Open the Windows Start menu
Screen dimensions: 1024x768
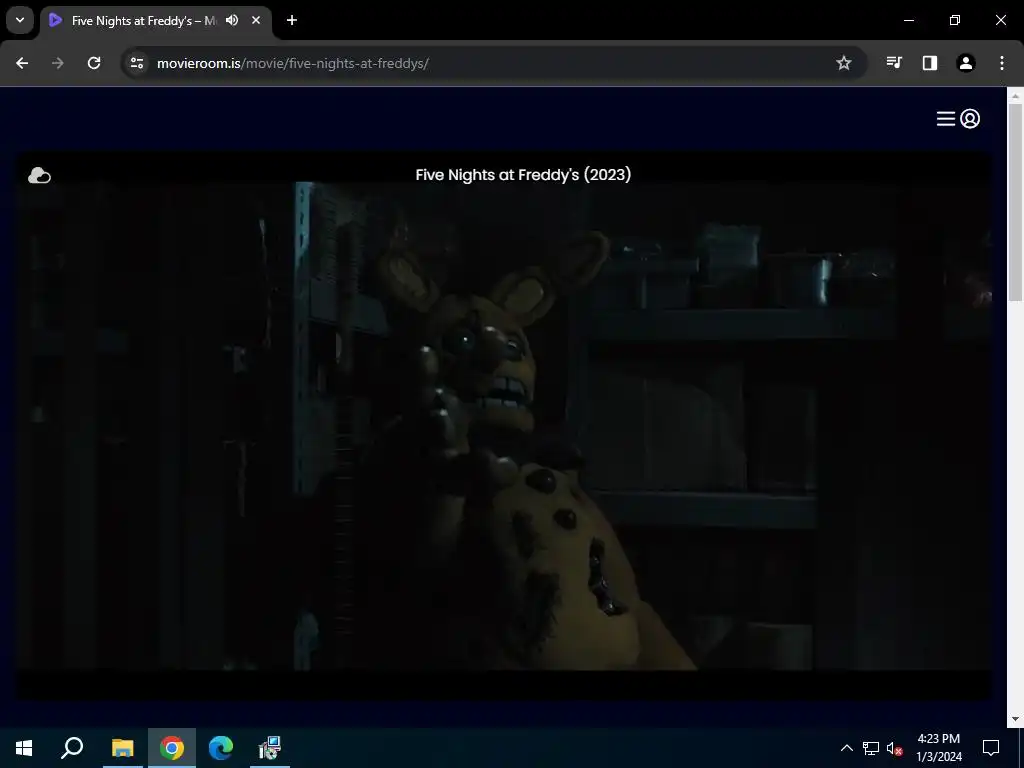pyautogui.click(x=24, y=748)
